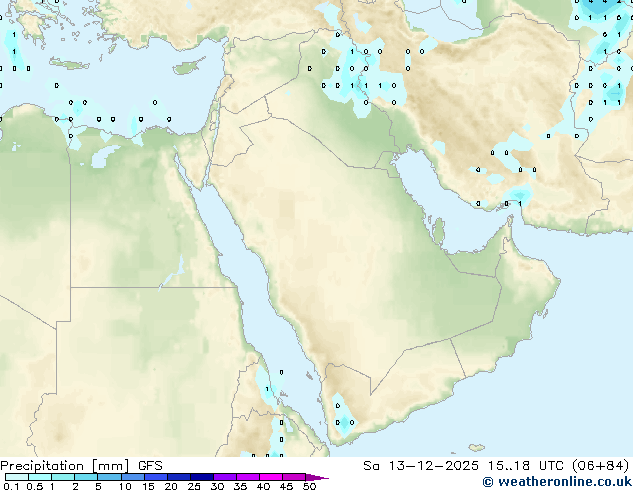
Task: Click the 1 to 2 mm legend swatch
Action: [x=63, y=477]
